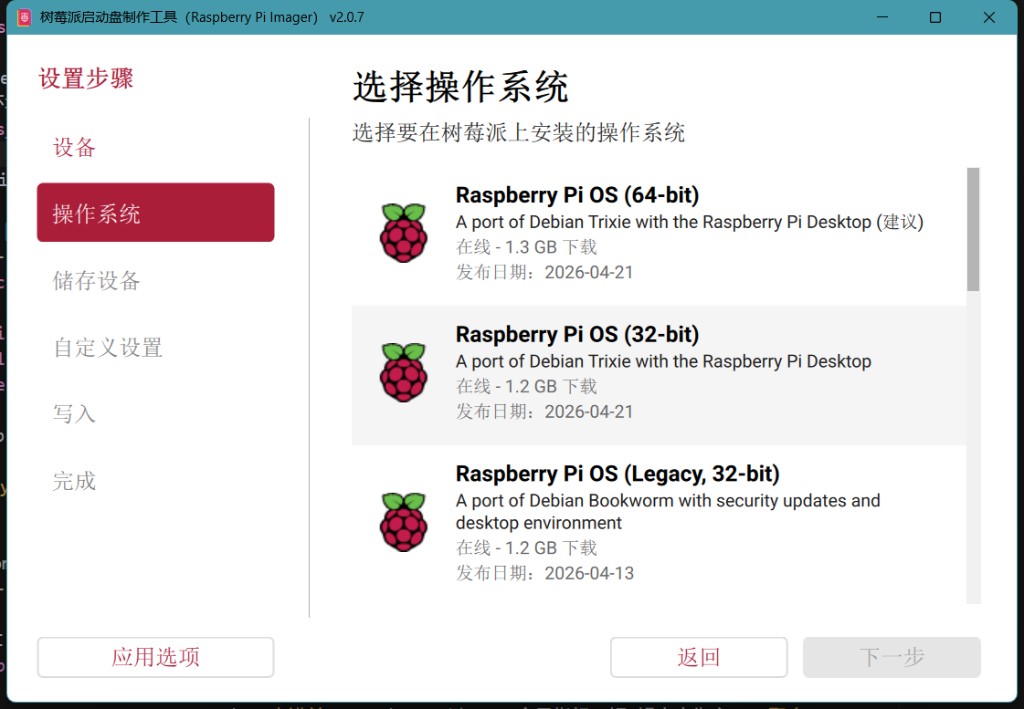The height and width of the screenshot is (709, 1024).
Task: Click the raspberry icon beside Raspberry Pi OS (32-bit)
Action: pos(403,371)
